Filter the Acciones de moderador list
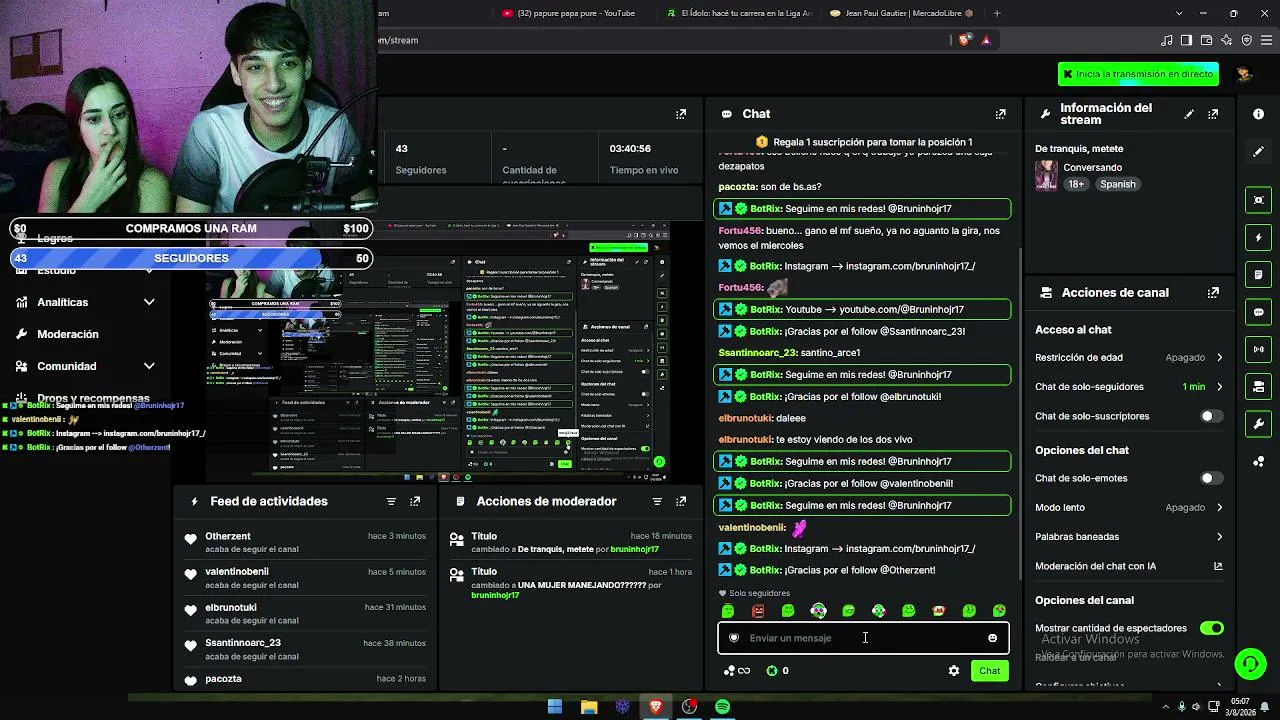 (x=657, y=502)
